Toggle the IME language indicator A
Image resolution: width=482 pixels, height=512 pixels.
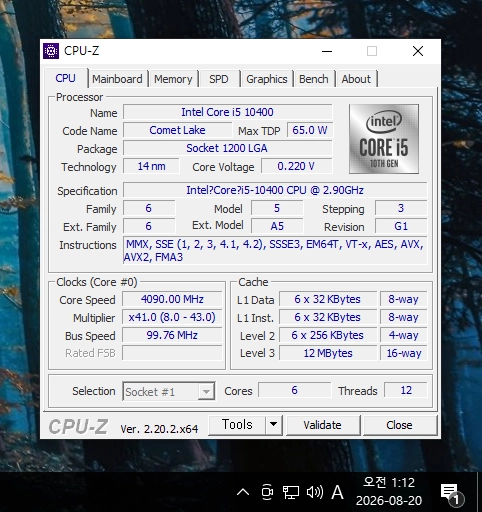[x=337, y=492]
